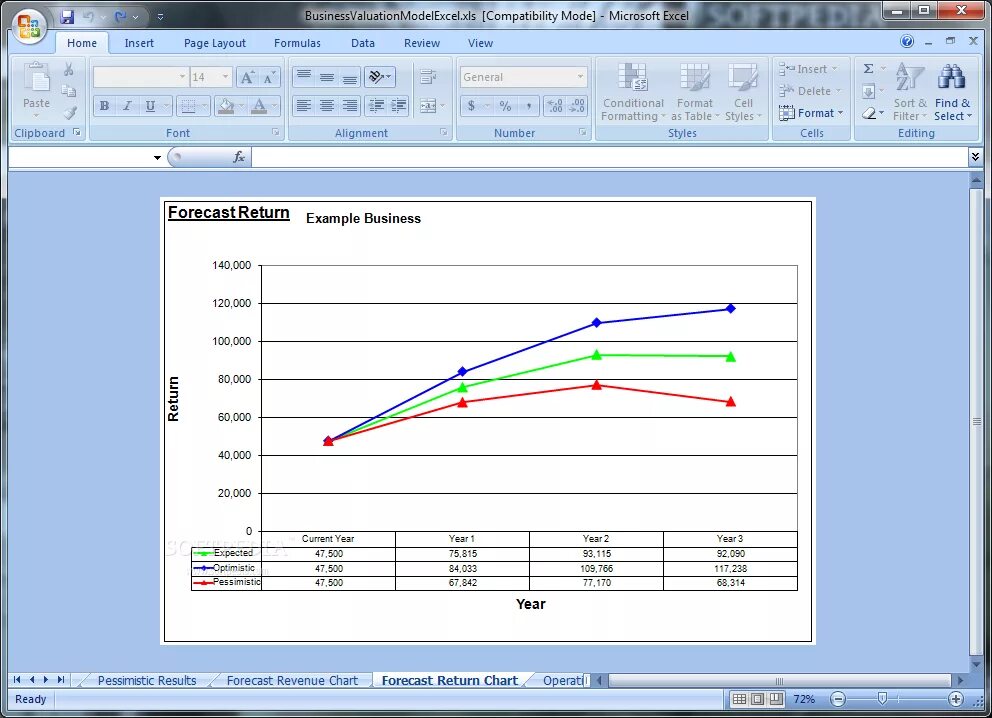Open the Forecast Revenue Chart sheet tab

click(x=292, y=681)
